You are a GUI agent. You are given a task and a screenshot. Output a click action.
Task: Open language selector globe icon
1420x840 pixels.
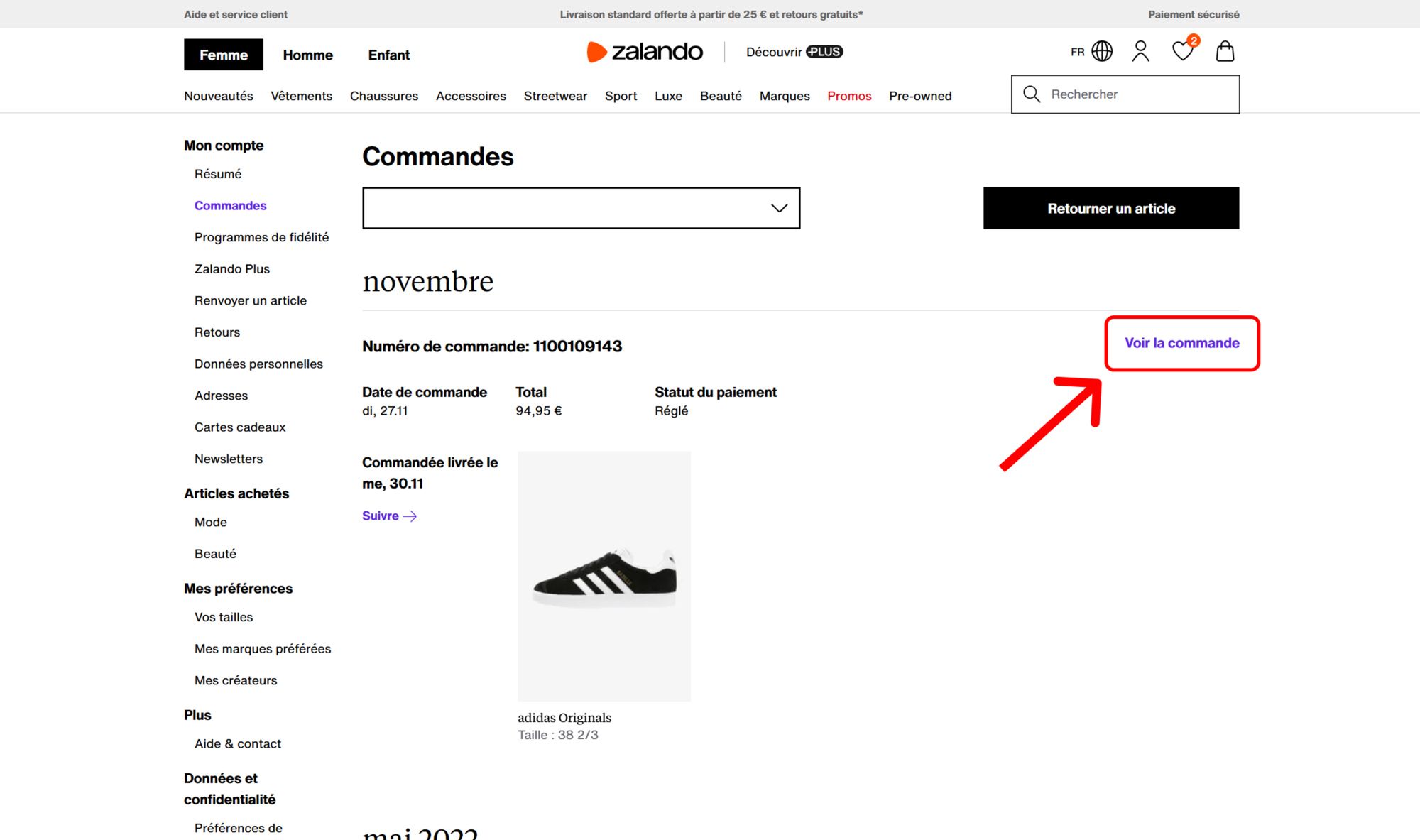[x=1102, y=51]
